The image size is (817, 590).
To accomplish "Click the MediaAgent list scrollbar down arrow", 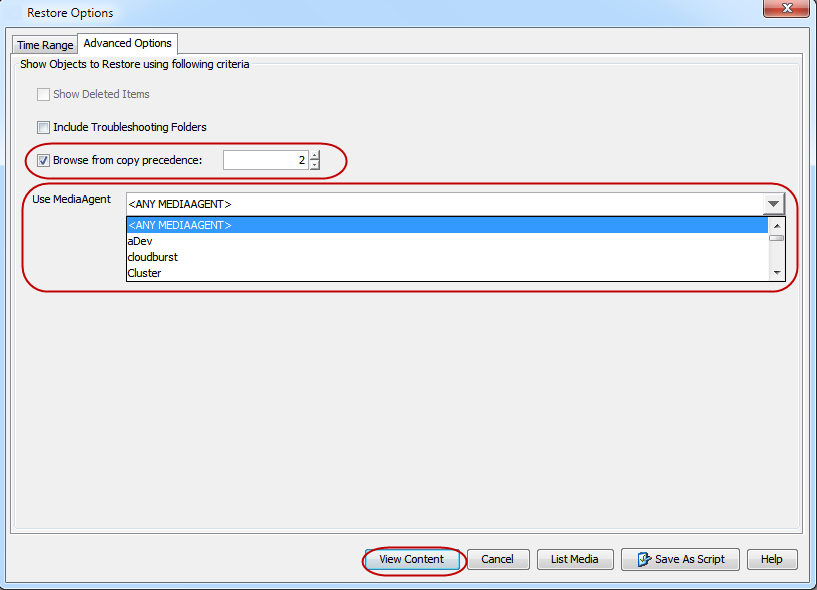I will (777, 271).
